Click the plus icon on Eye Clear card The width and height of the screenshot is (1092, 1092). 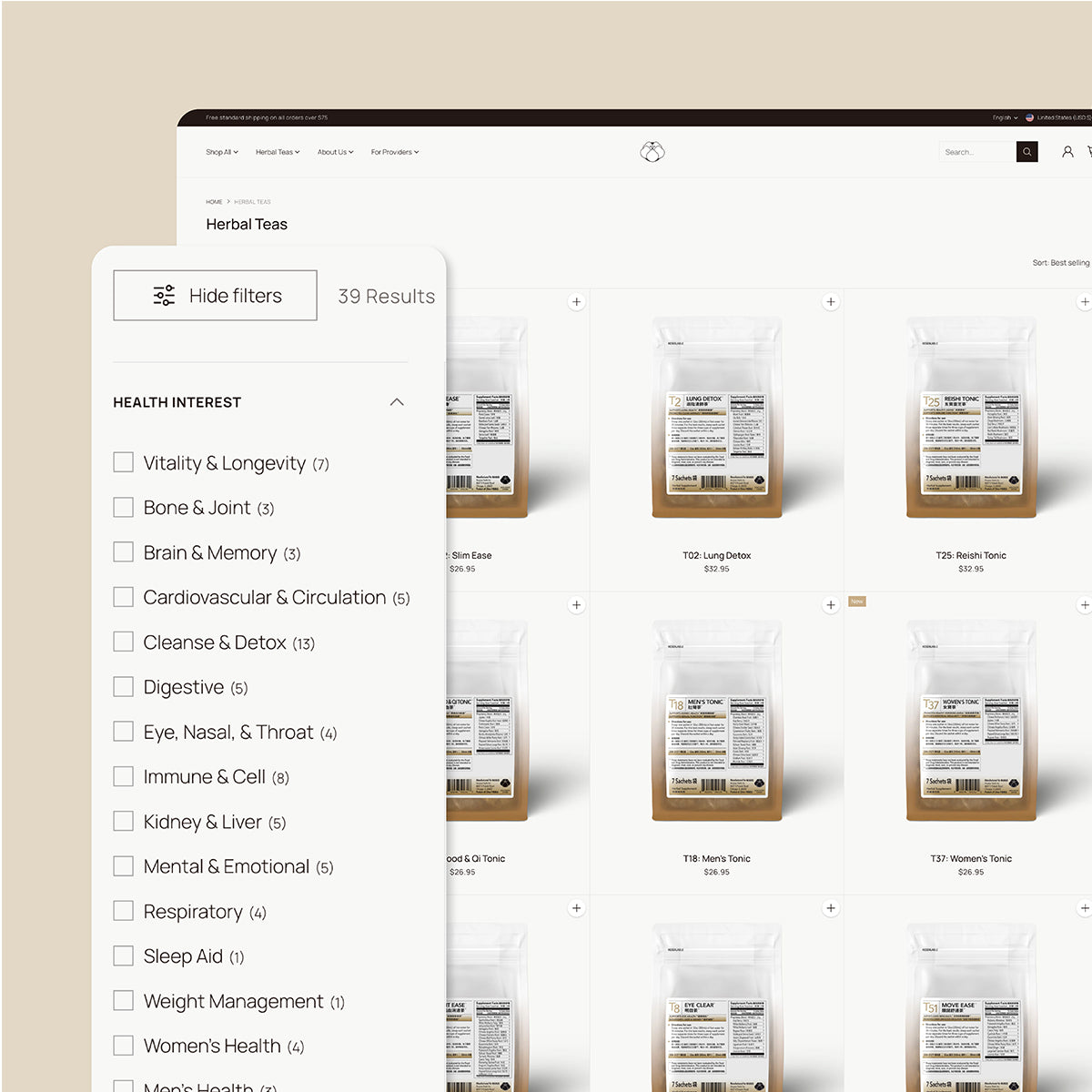(x=830, y=908)
